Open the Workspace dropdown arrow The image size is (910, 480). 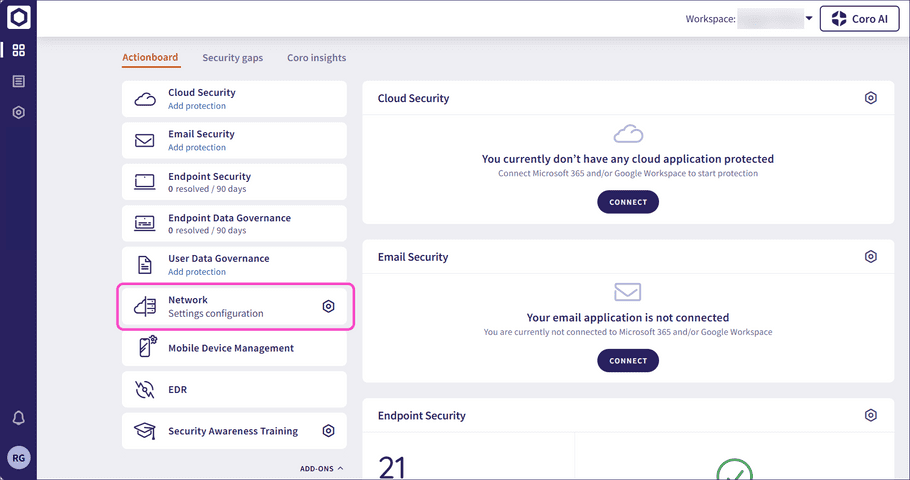coord(808,19)
